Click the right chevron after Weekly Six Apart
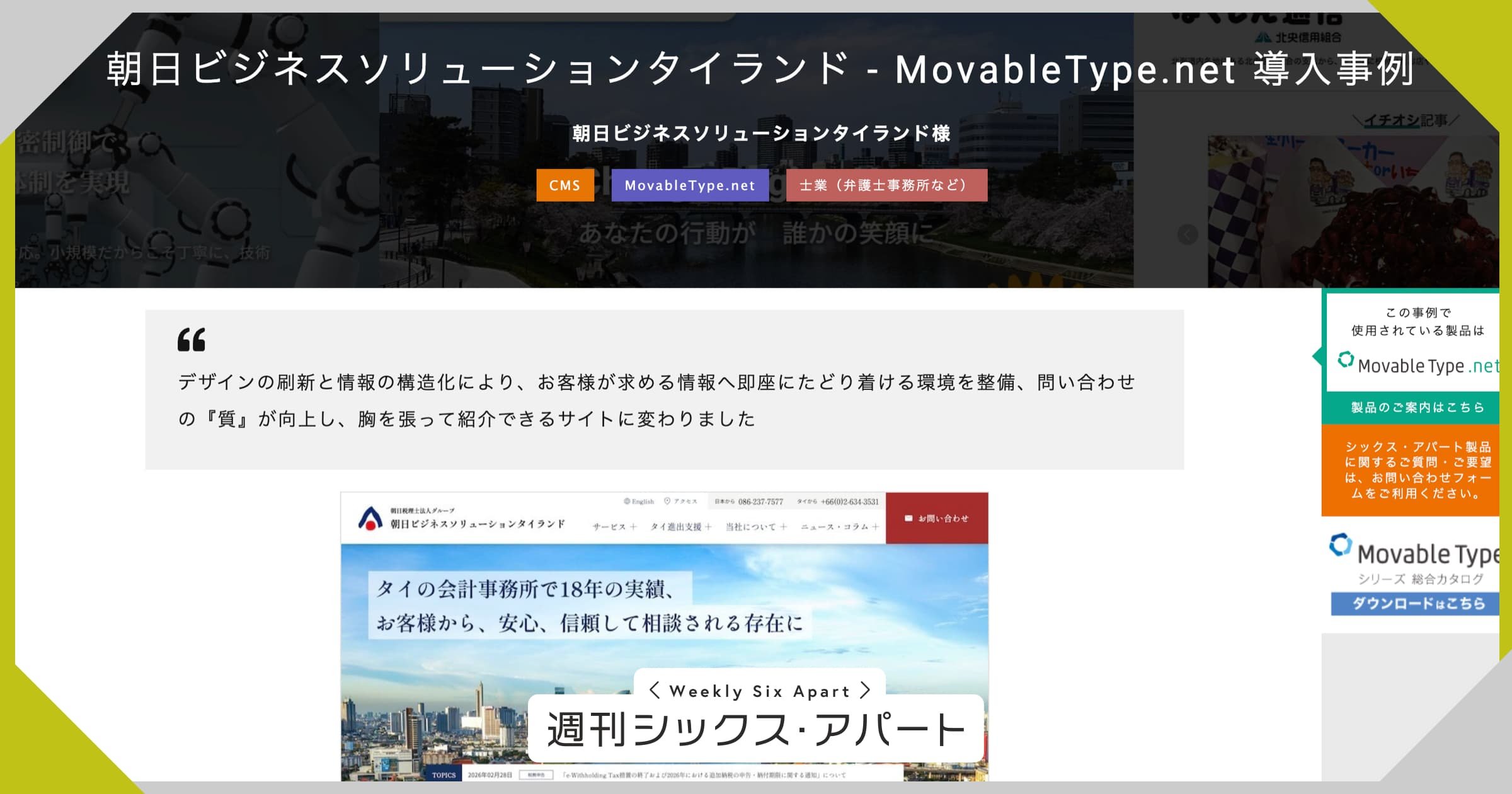The width and height of the screenshot is (1512, 794). click(x=866, y=691)
